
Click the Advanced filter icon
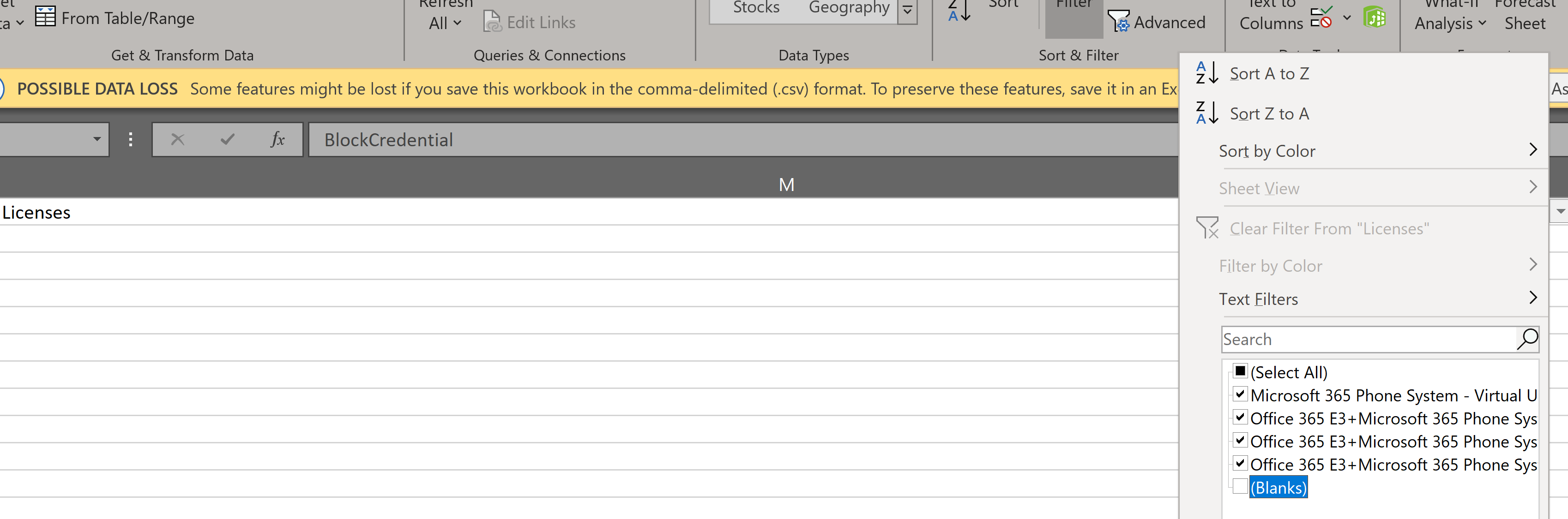[x=1118, y=22]
